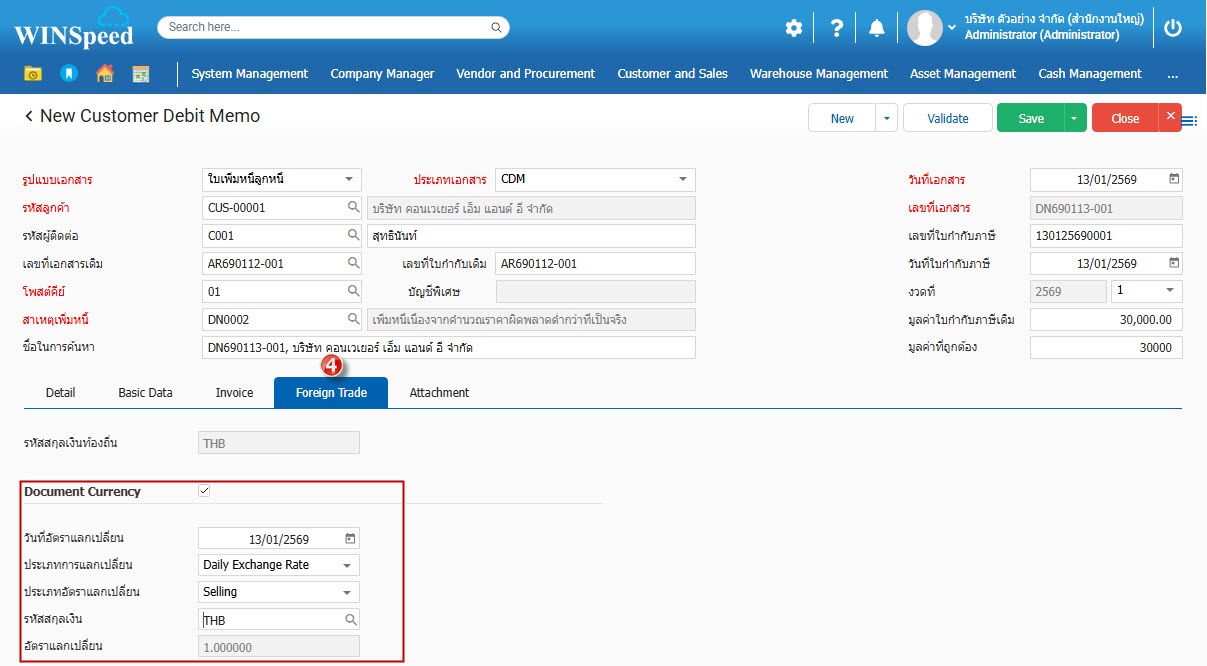Switch to the Attachment tab
Viewport: 1207px width, 666px height.
click(439, 393)
